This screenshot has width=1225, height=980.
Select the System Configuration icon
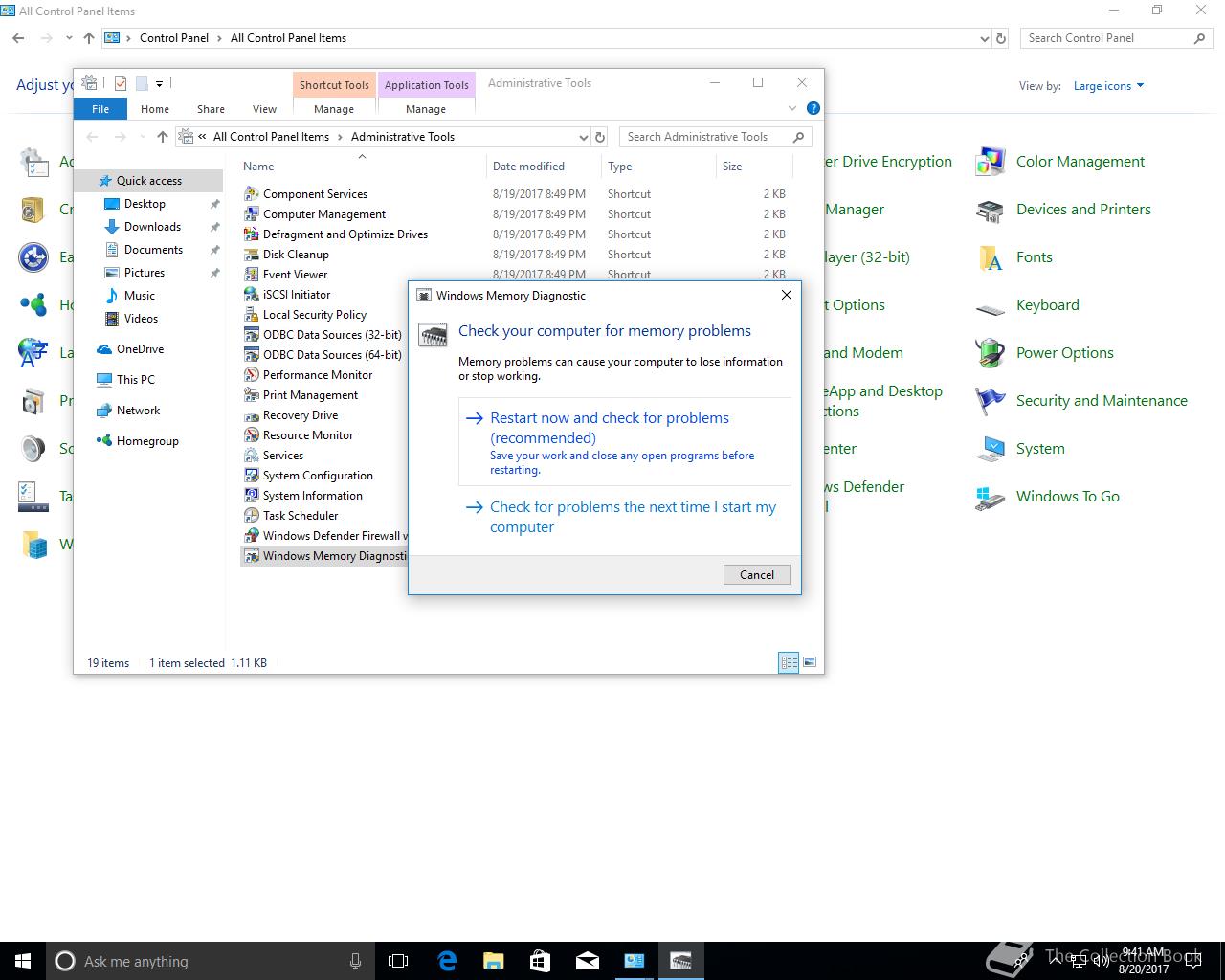[252, 475]
